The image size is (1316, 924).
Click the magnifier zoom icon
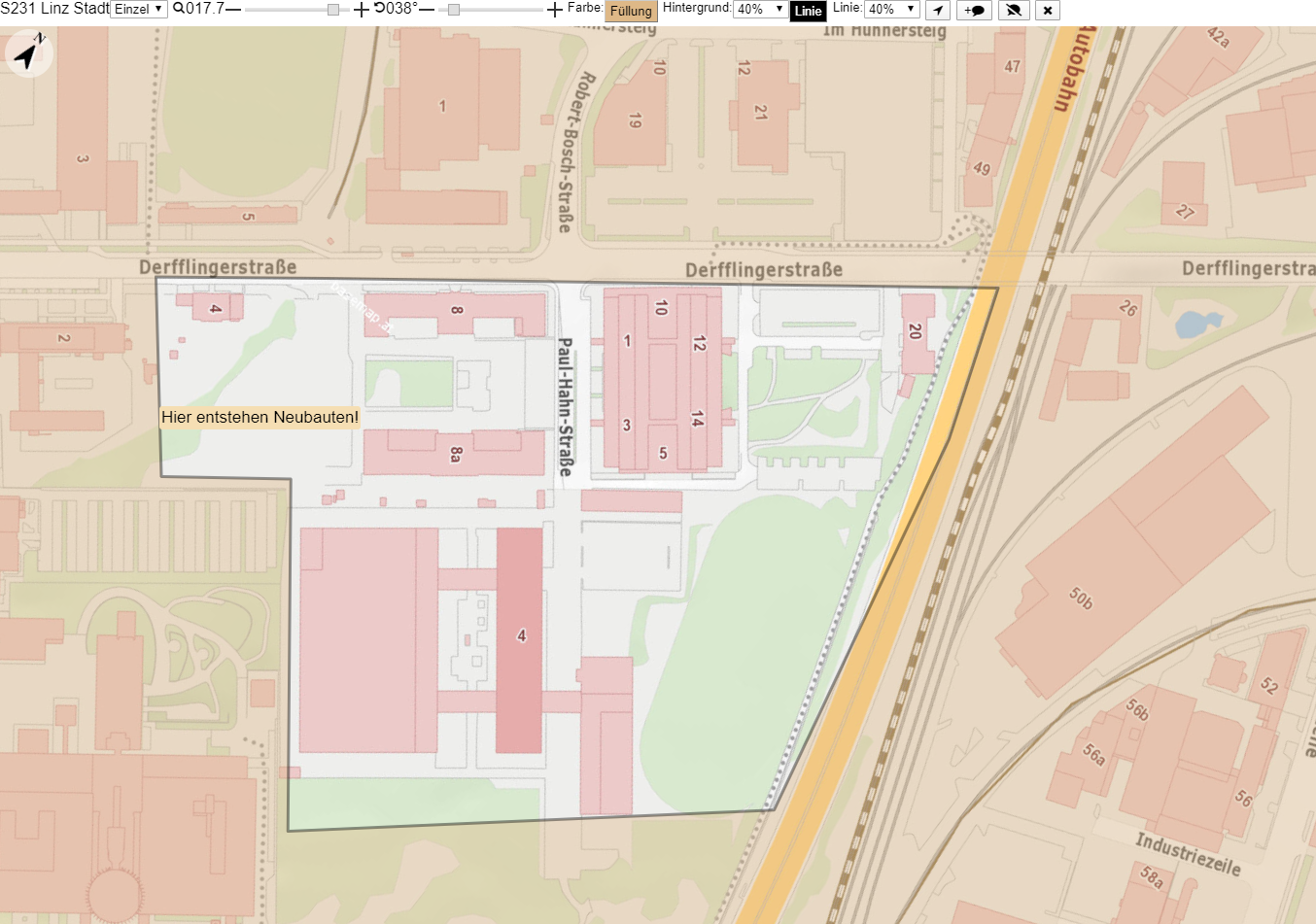pyautogui.click(x=179, y=9)
